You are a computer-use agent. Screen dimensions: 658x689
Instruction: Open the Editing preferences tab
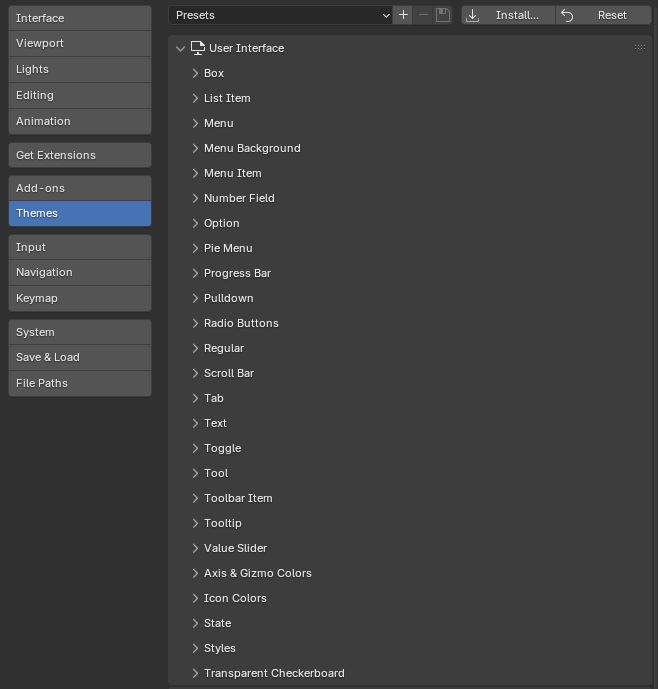point(80,95)
